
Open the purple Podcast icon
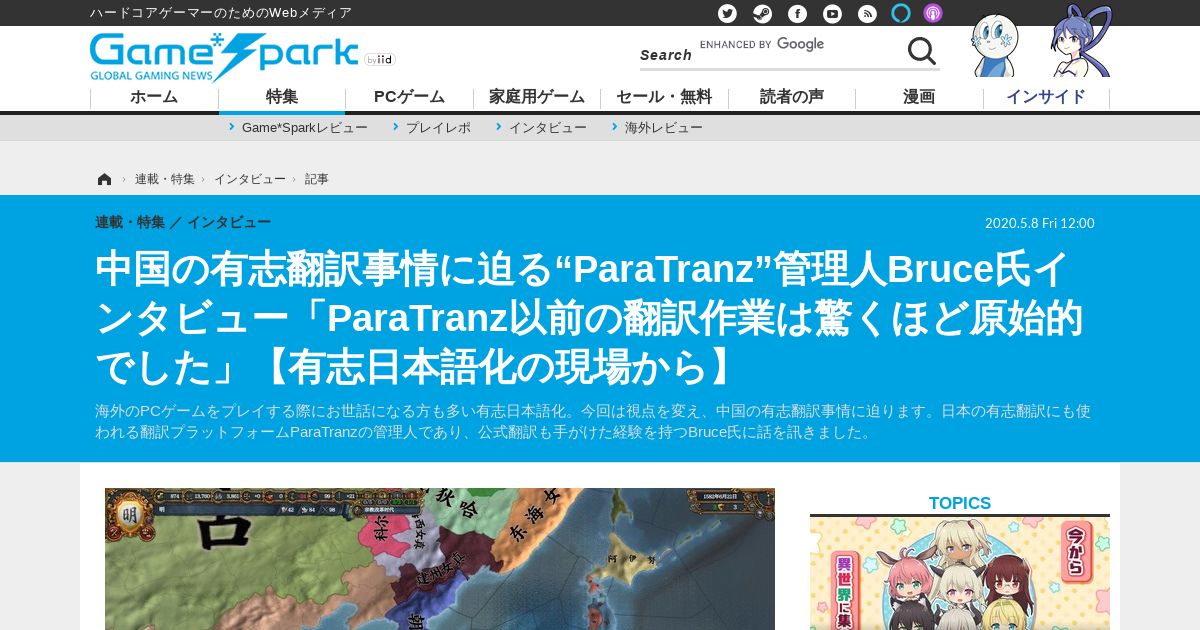click(932, 13)
